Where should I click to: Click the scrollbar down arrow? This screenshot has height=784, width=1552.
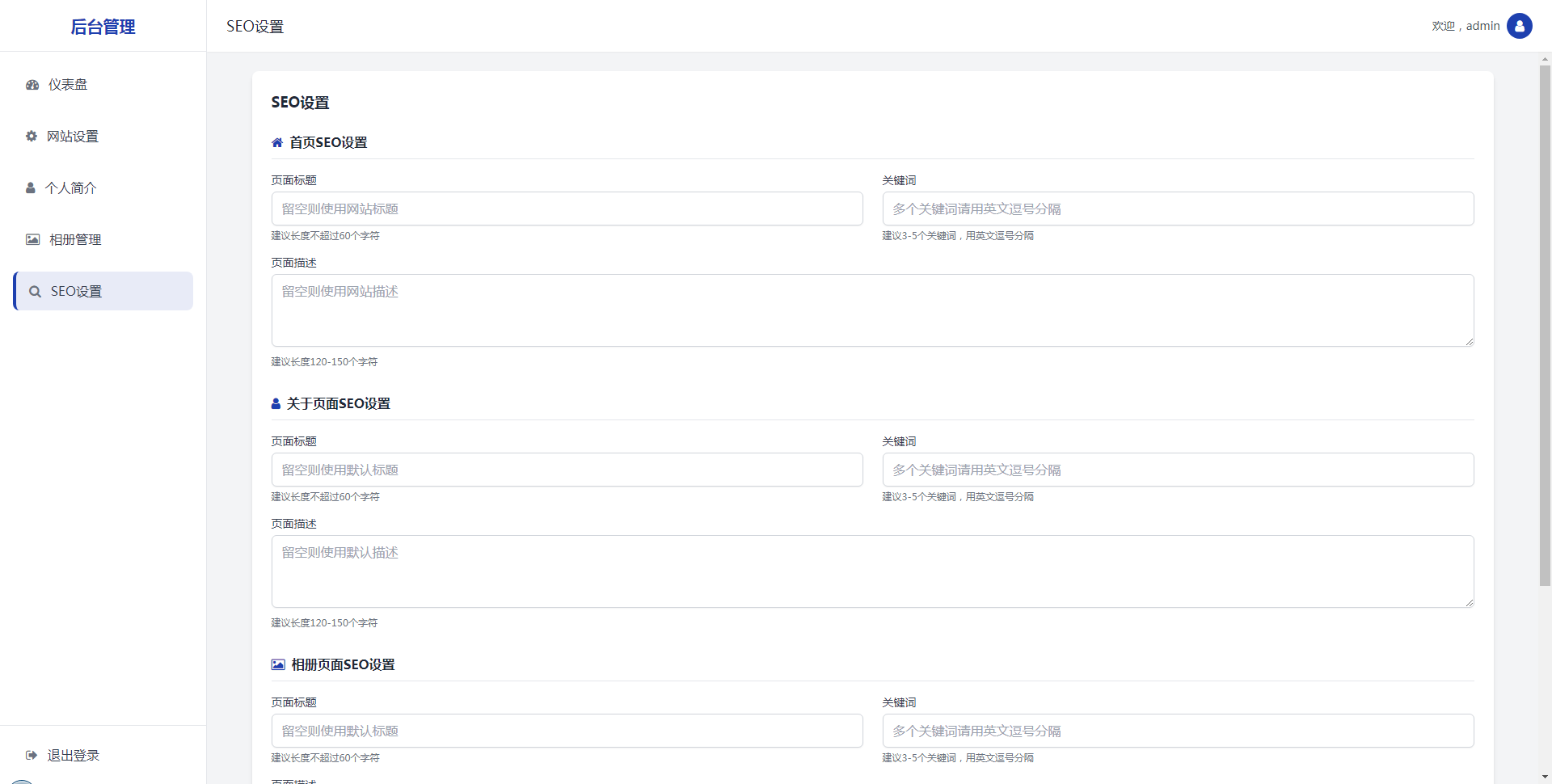click(x=1545, y=777)
